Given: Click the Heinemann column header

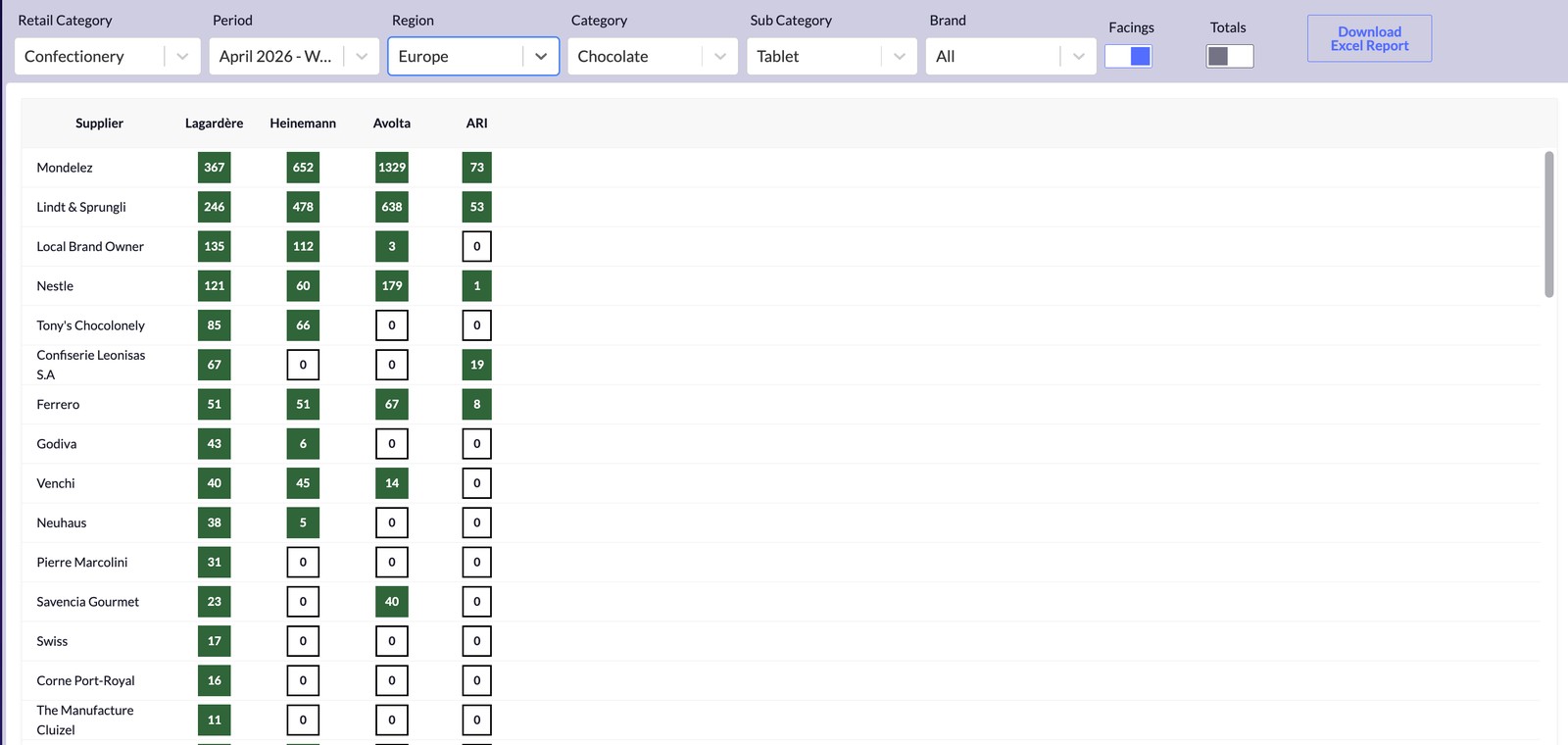Looking at the screenshot, I should click(x=303, y=124).
